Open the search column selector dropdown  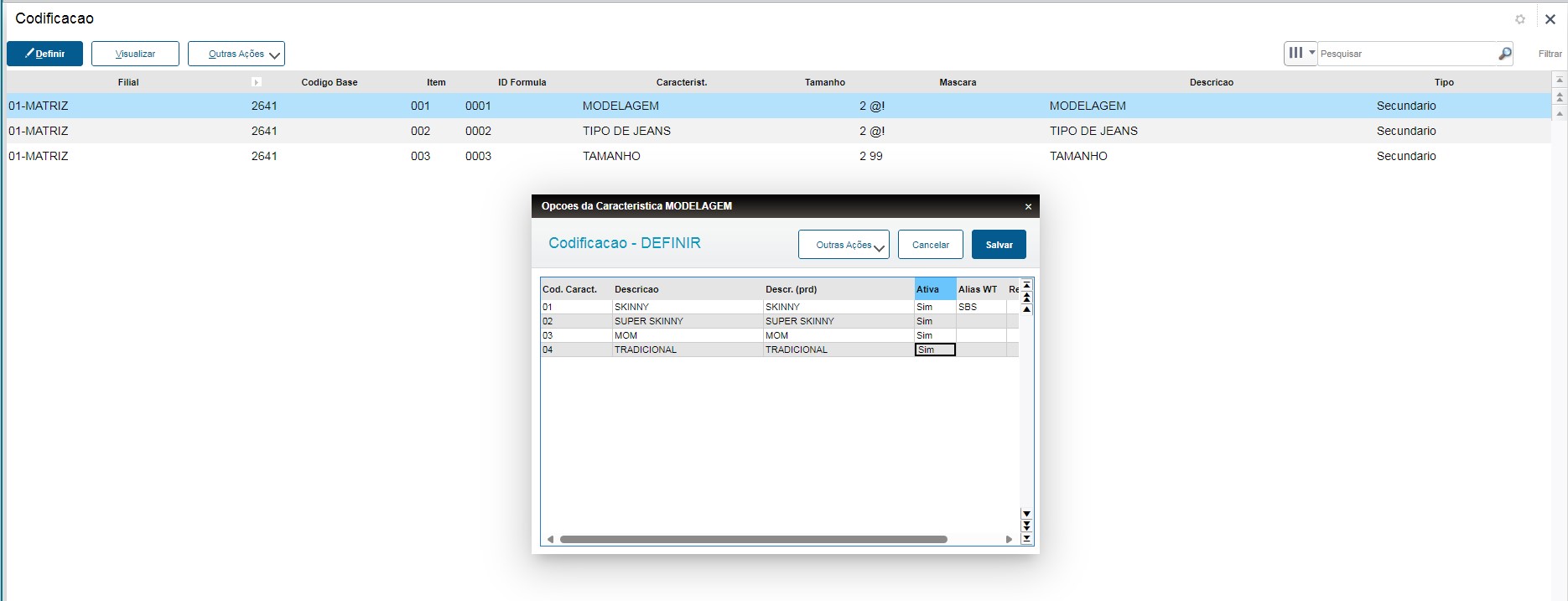[x=1301, y=53]
